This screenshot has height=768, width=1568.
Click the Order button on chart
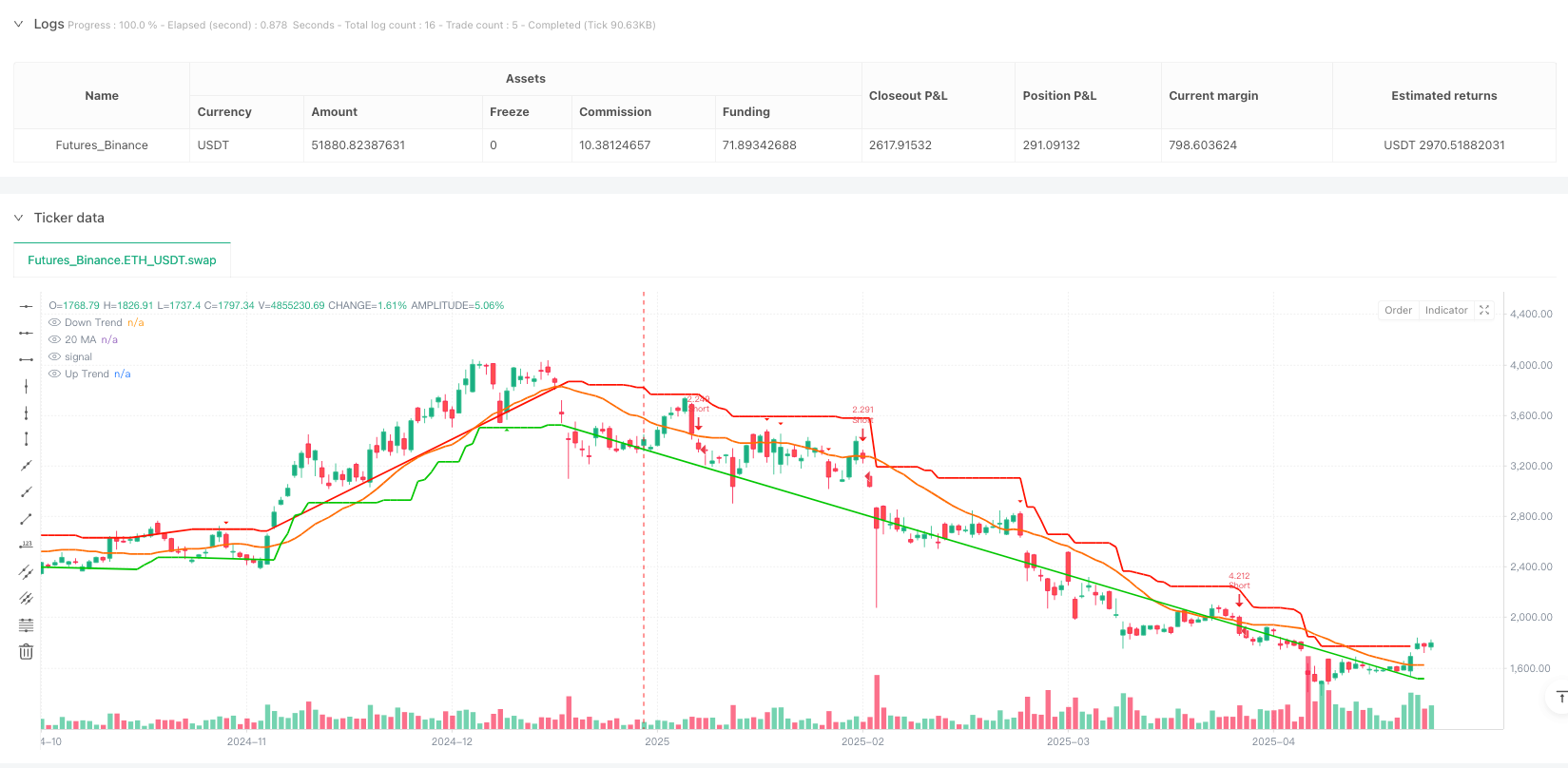coord(1398,311)
